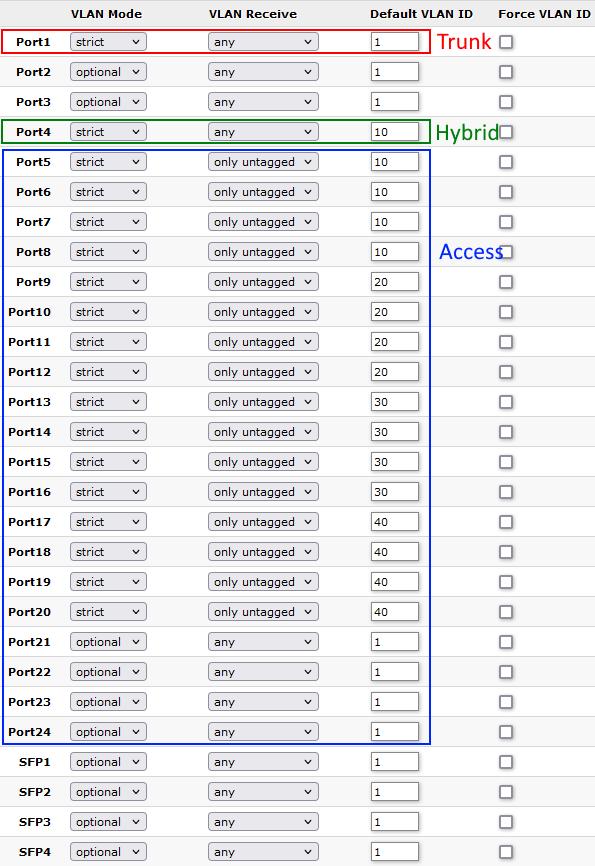The width and height of the screenshot is (595, 866).
Task: Toggle Force VLAN ID on Port16
Action: click(x=506, y=492)
